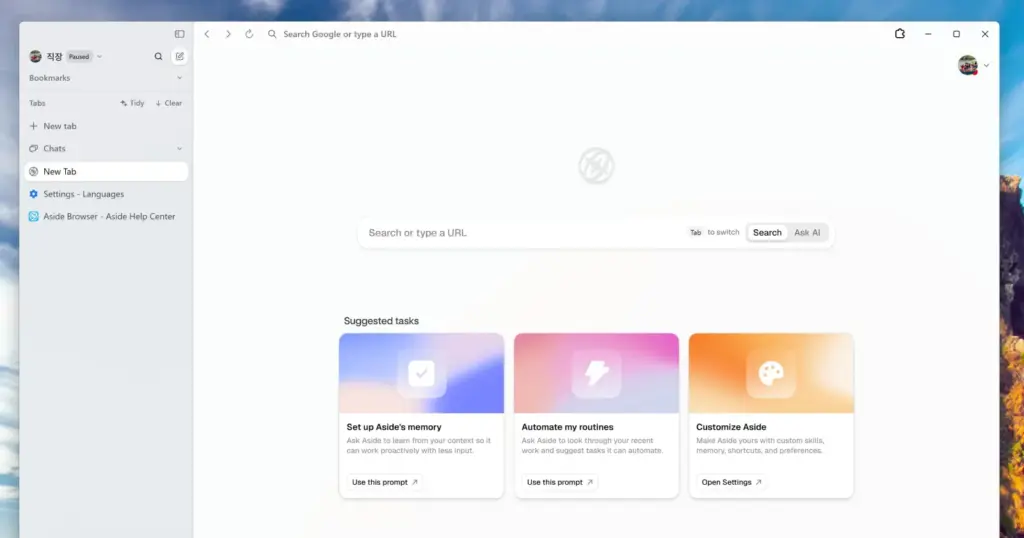Image resolution: width=1024 pixels, height=538 pixels.
Task: Open the extensions puzzle icon
Action: [x=900, y=34]
